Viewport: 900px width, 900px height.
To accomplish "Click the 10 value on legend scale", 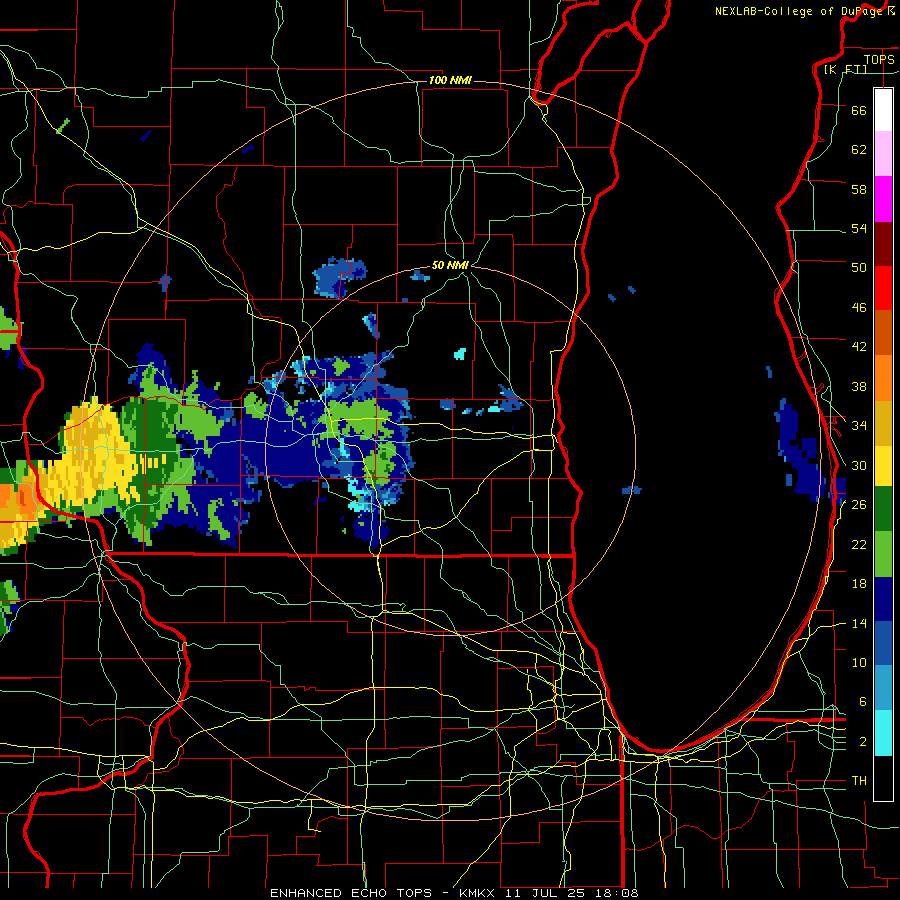I will 859,662.
